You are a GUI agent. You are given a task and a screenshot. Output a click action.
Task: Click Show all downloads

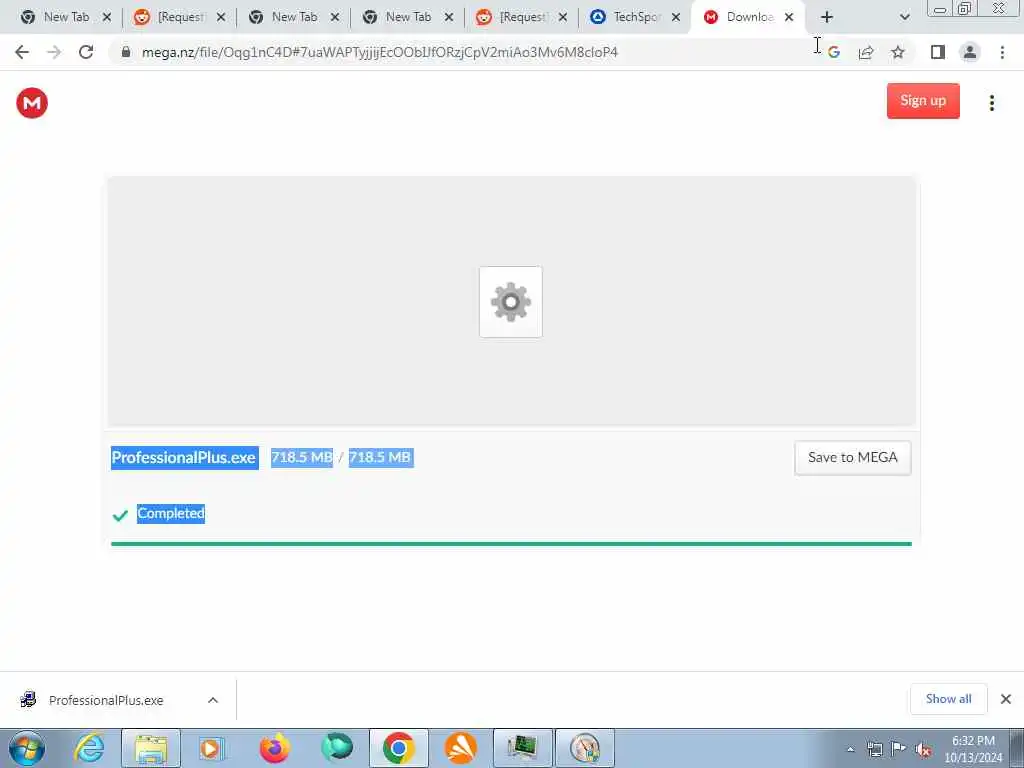pos(948,699)
